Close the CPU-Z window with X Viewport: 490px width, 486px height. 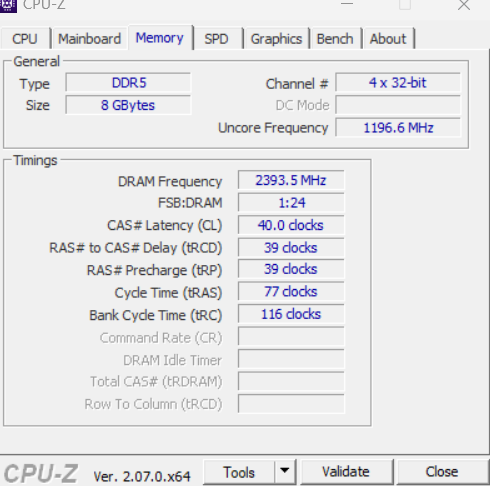tap(464, 5)
